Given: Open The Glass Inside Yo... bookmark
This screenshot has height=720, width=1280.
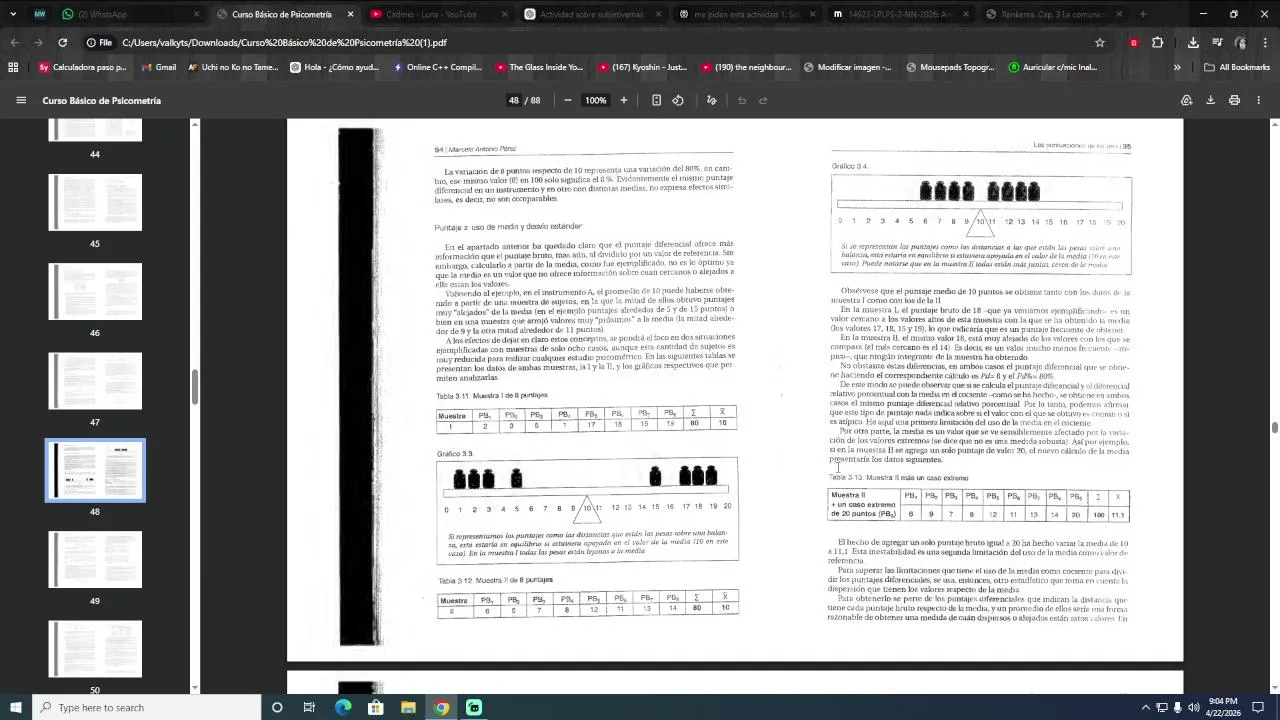Looking at the screenshot, I should pyautogui.click(x=539, y=67).
